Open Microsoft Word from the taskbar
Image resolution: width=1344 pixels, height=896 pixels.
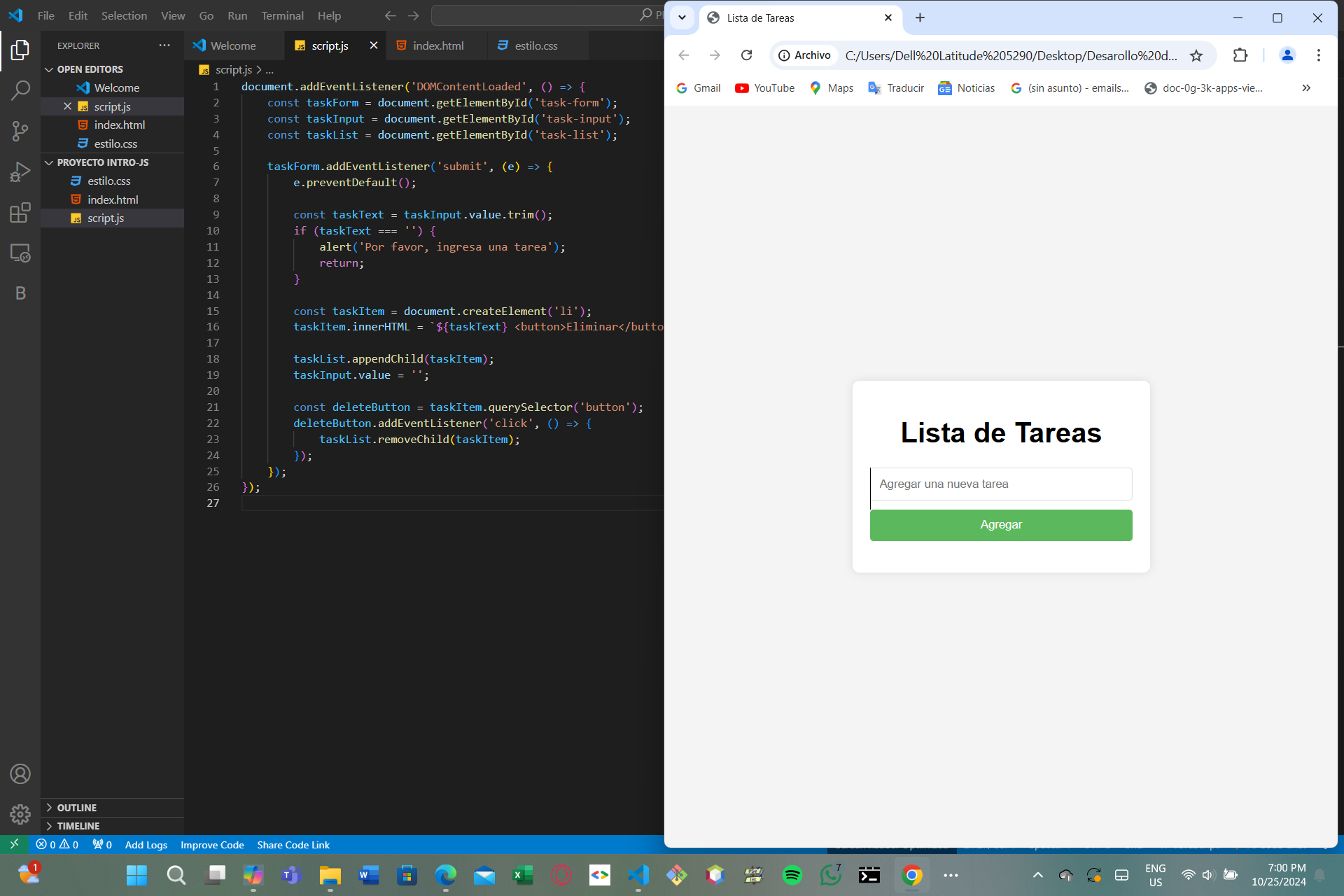(x=368, y=875)
